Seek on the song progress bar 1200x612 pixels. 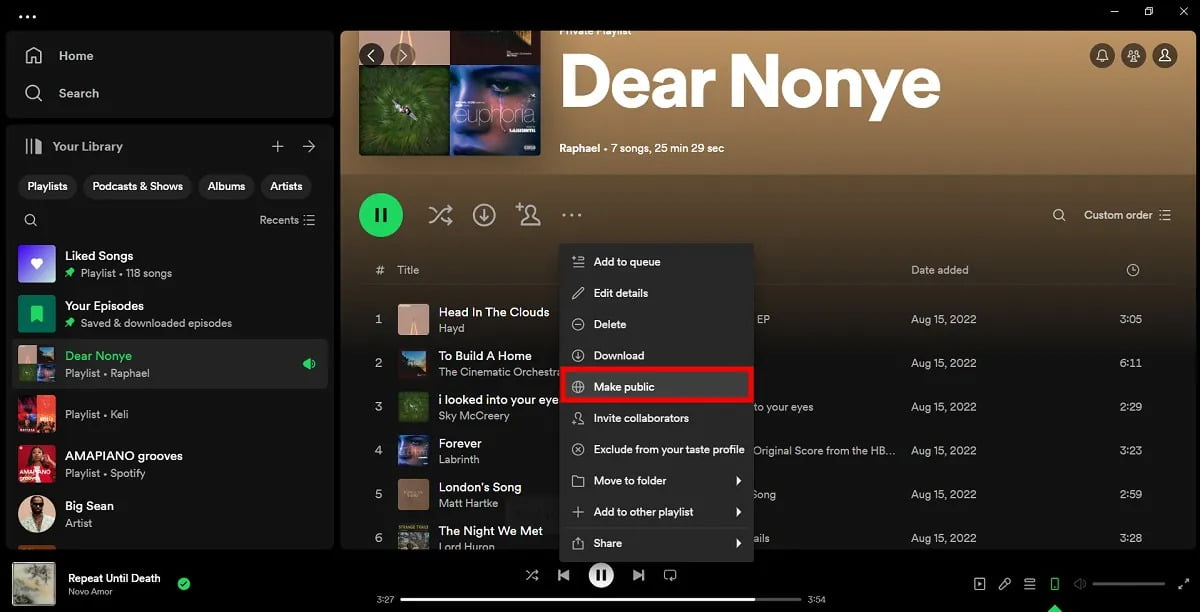600,599
